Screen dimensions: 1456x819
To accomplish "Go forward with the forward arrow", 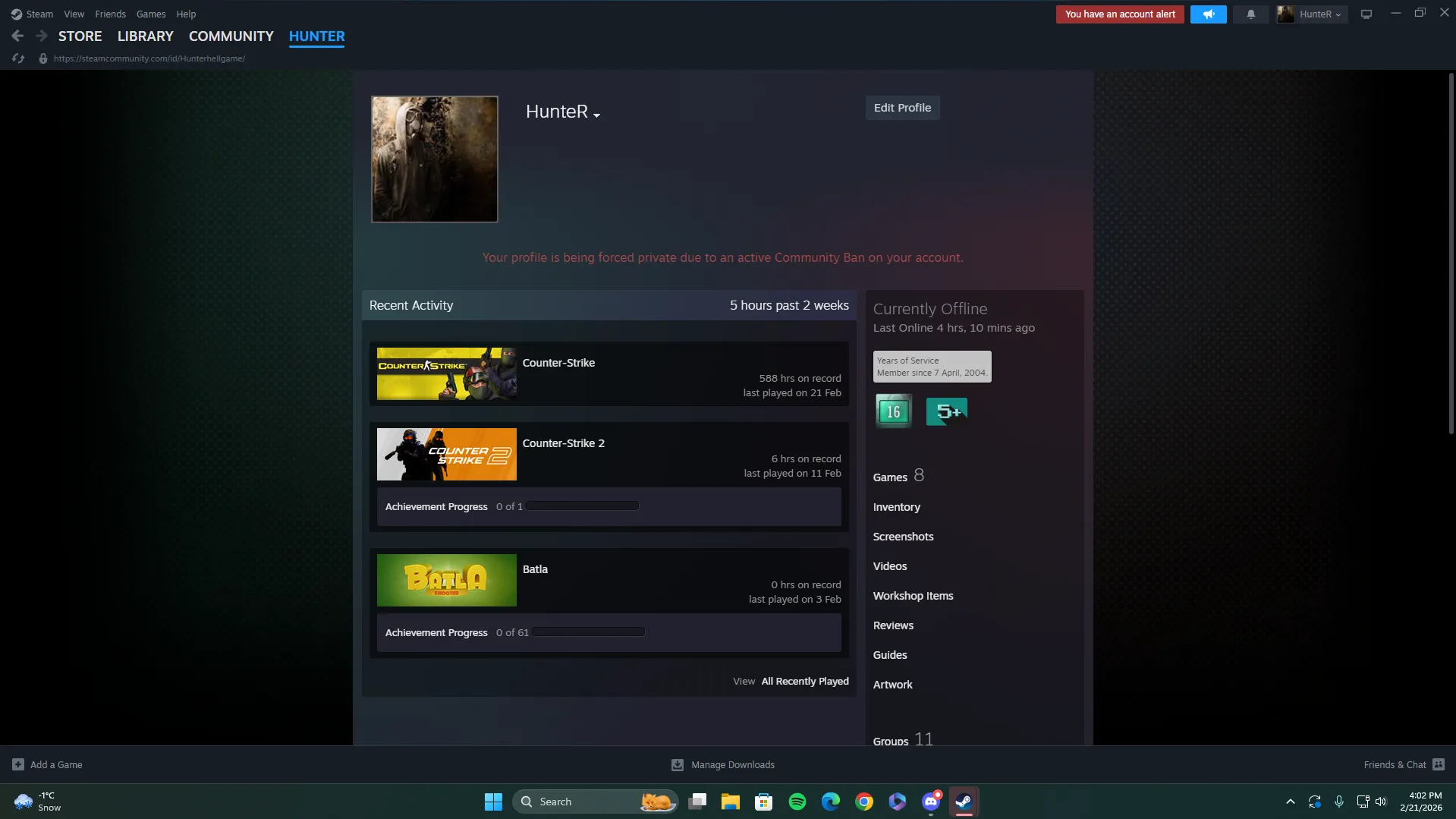I will pos(42,36).
